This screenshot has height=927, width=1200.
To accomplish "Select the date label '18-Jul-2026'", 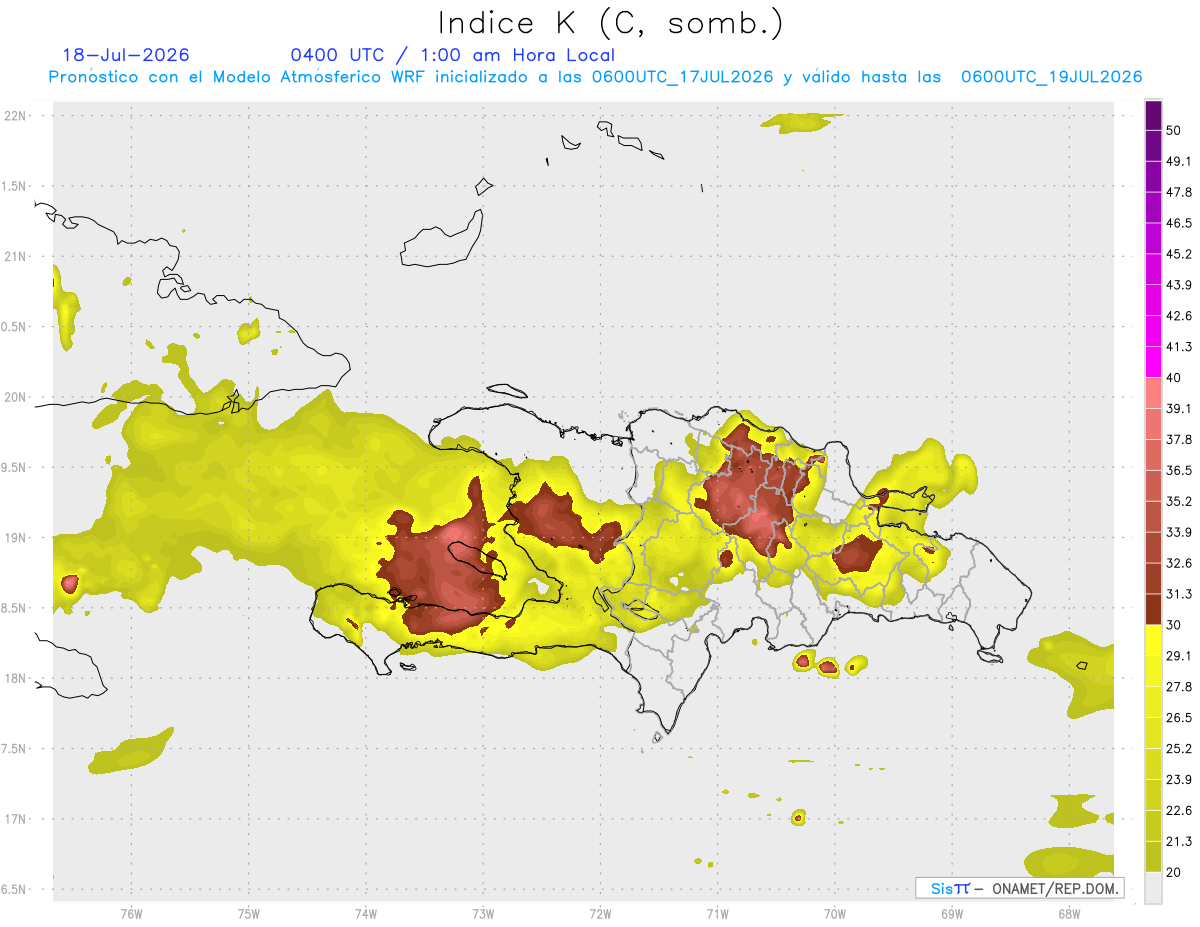I will pos(126,55).
